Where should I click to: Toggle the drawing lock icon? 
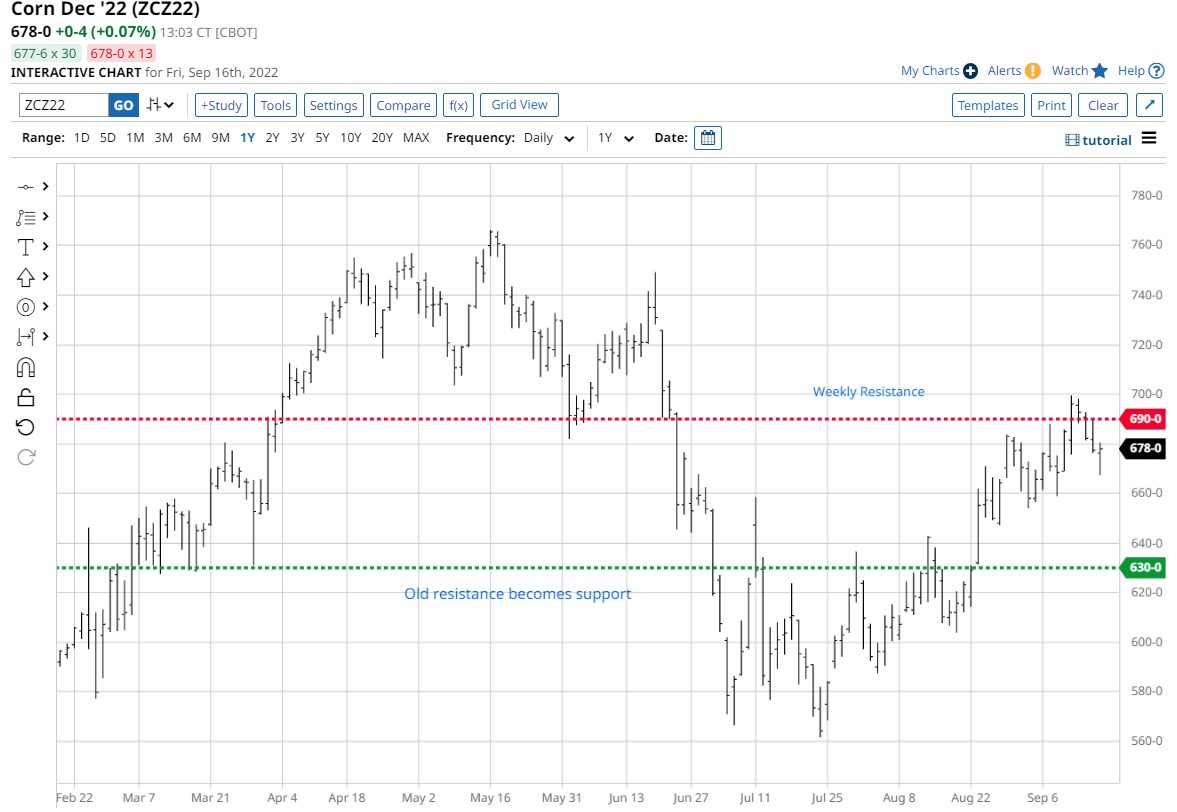tap(26, 397)
